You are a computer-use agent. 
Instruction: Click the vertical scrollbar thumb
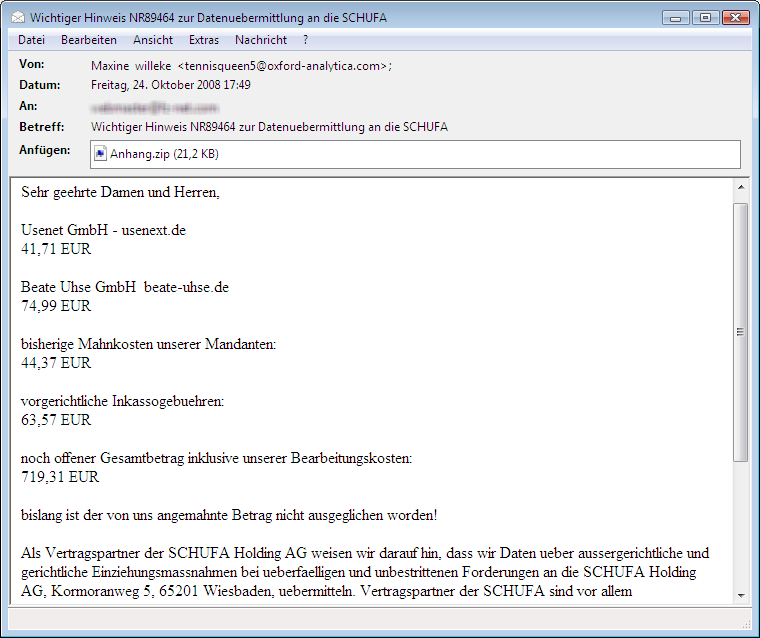[x=741, y=332]
